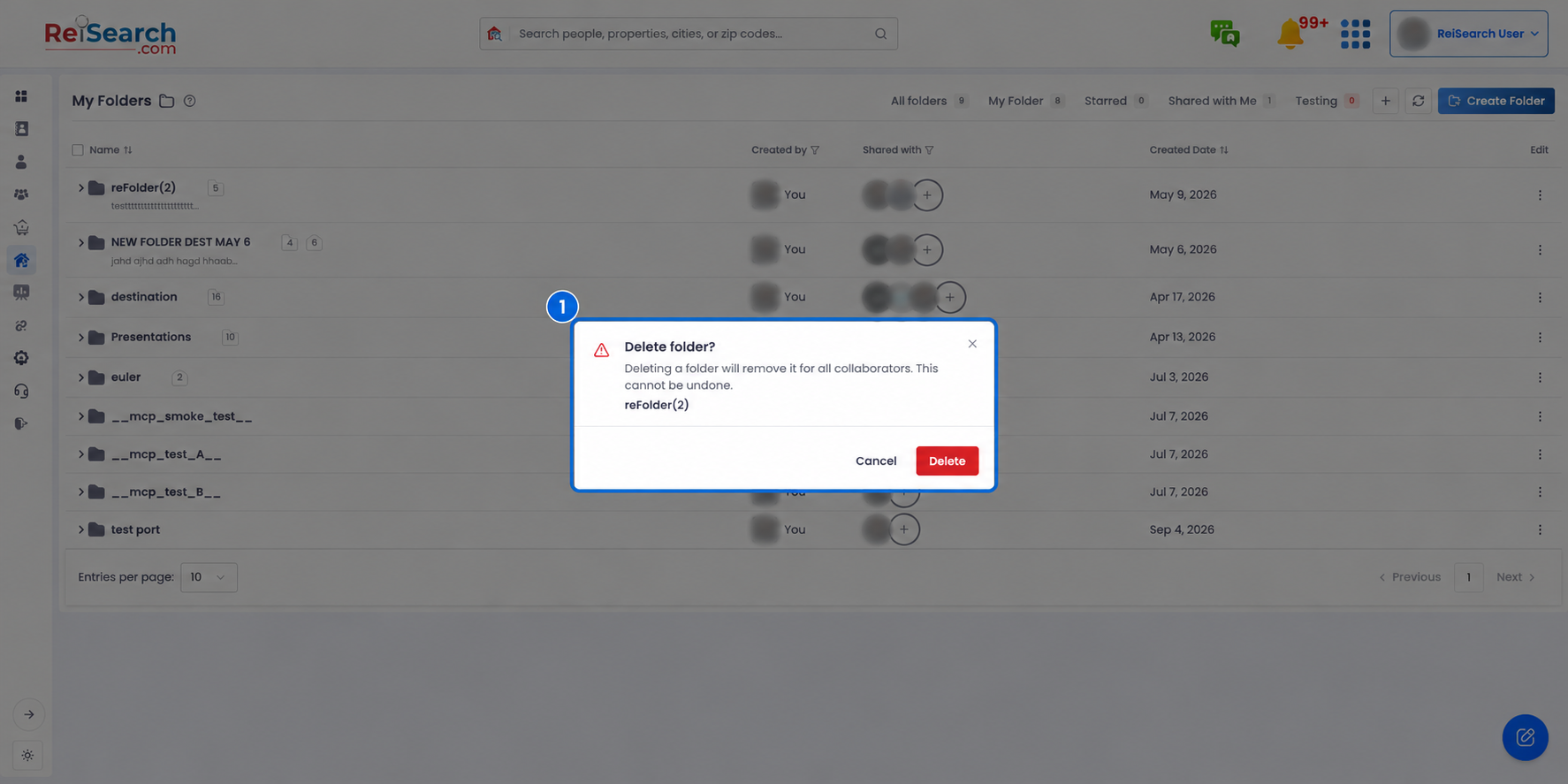Screen dimensions: 1568x784
Task: Open the three-dot menu for reFolder(2)
Action: click(1539, 195)
